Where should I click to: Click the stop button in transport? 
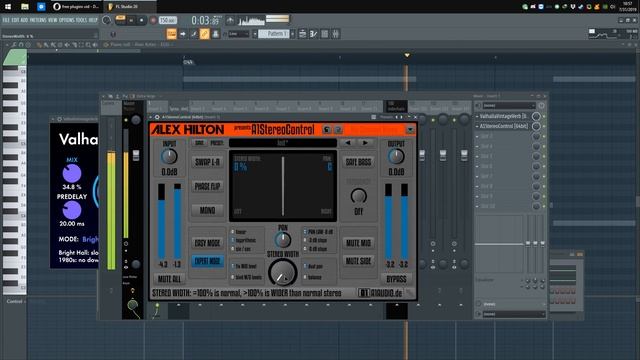142,20
